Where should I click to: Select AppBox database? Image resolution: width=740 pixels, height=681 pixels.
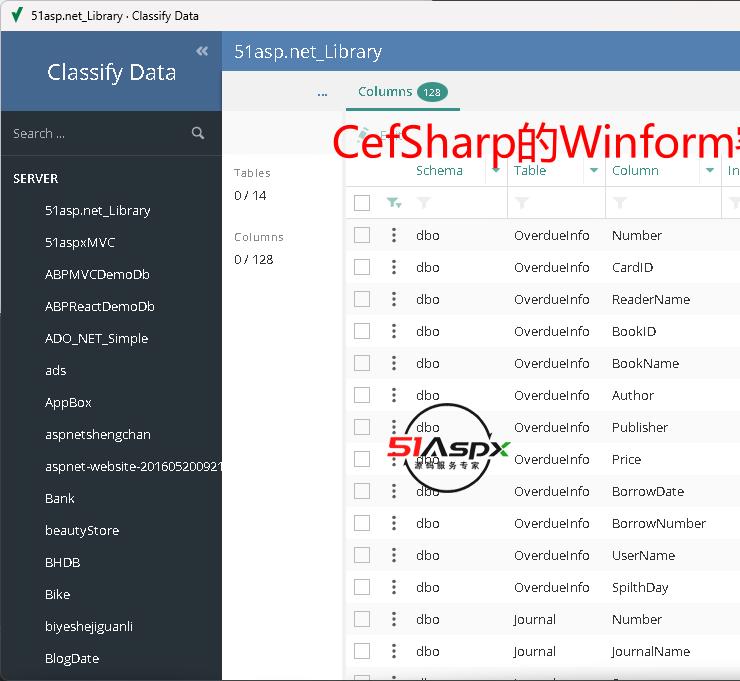coord(68,403)
